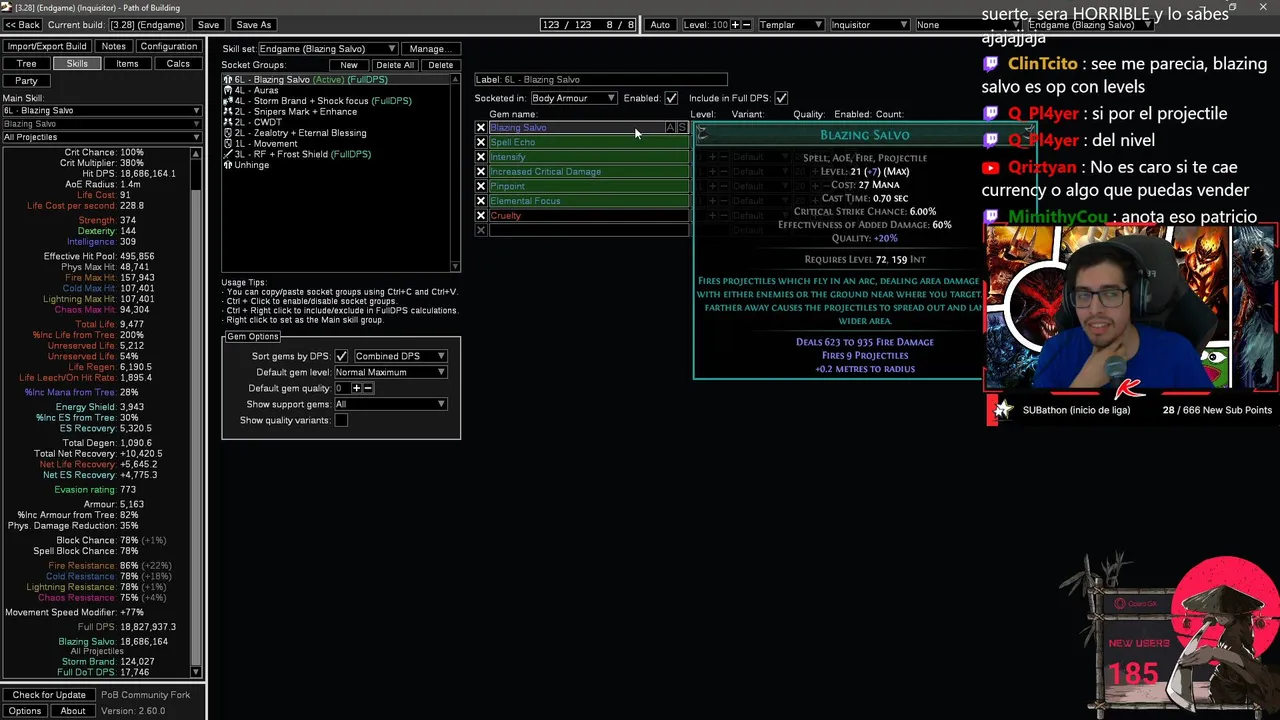Open the Main Skill 6L Blazing Salvo dropdown
Screen dimensions: 1280x720
tap(101, 111)
